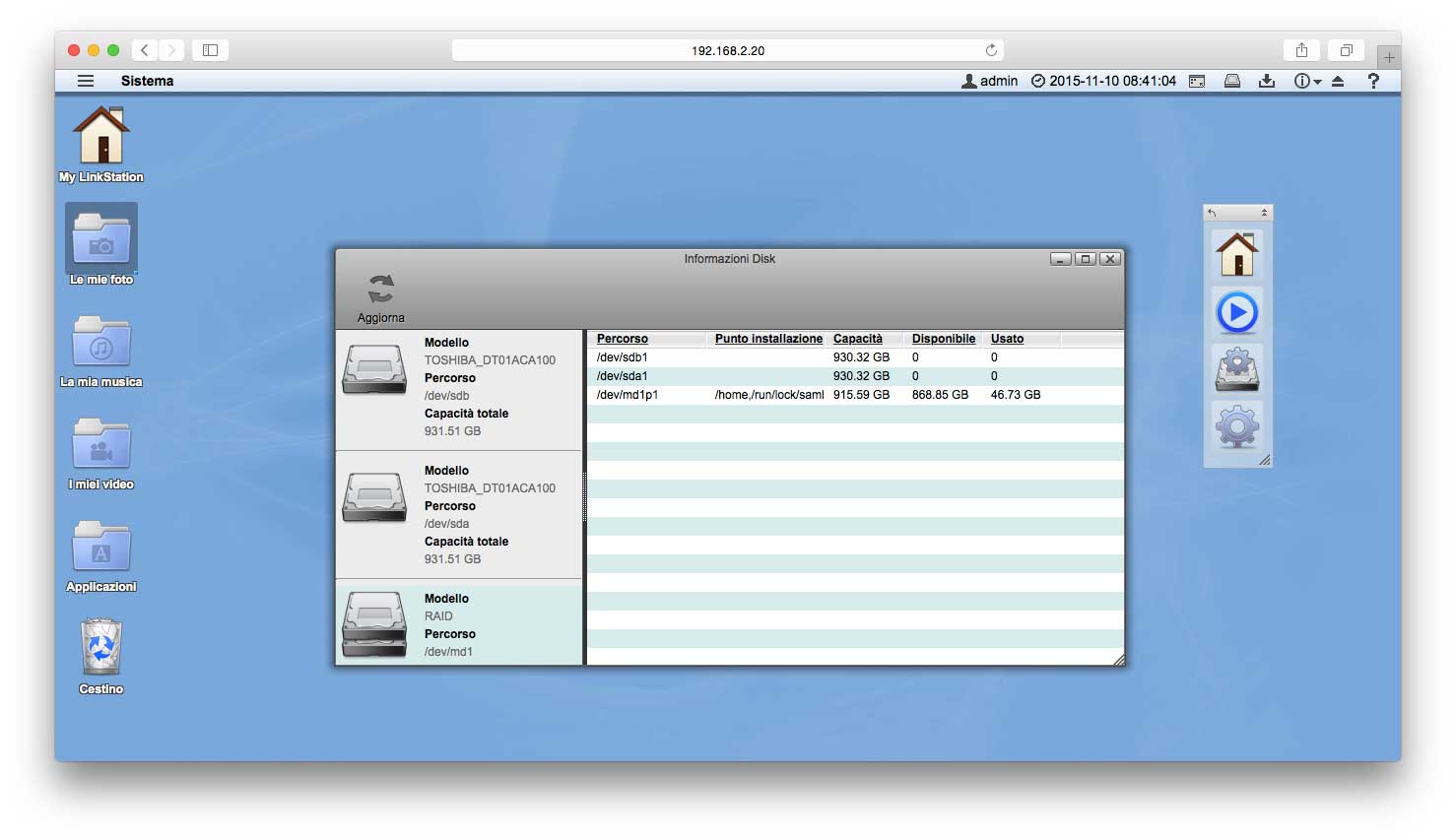Screen dimensions: 1456x840
Task: Sort by the Disponibile column header
Action: [x=944, y=339]
